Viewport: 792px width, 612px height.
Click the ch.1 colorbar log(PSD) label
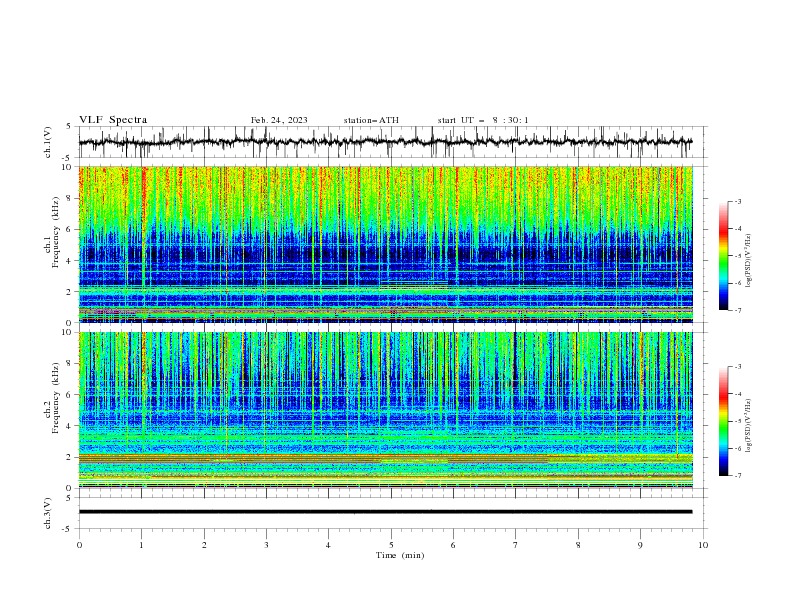click(x=749, y=261)
